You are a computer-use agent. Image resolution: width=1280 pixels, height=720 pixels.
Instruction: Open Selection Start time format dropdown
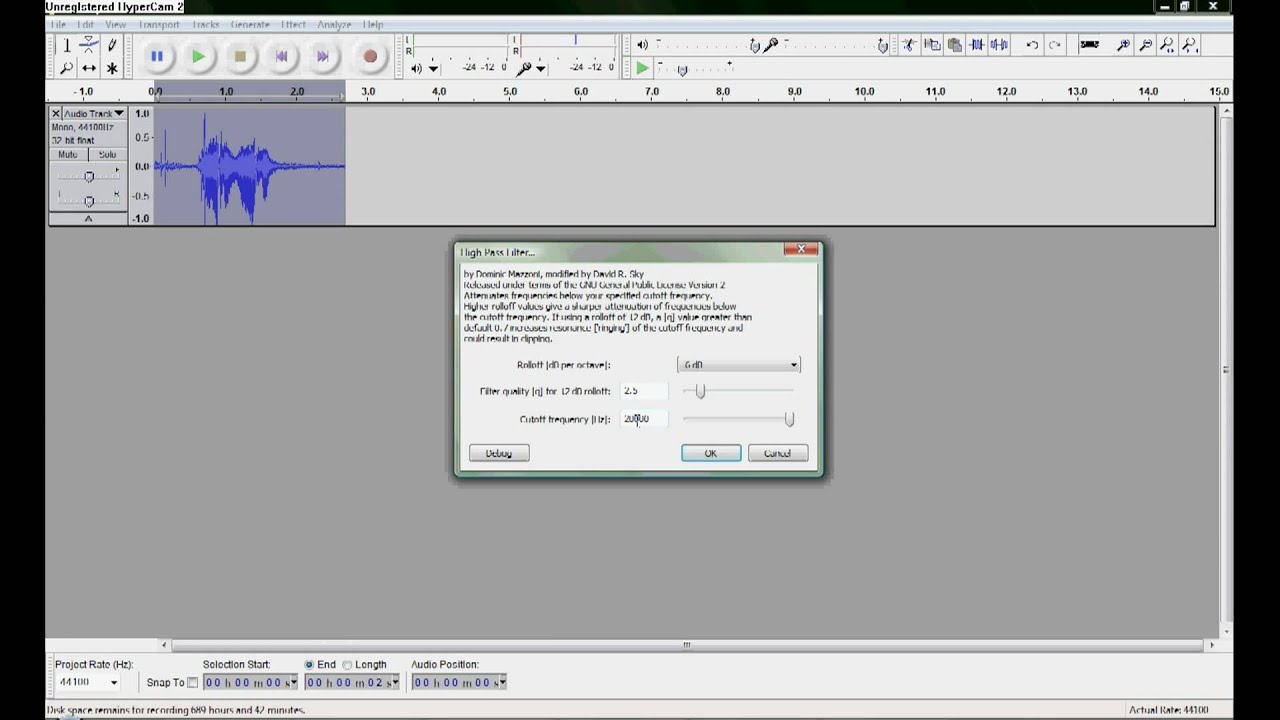click(293, 683)
